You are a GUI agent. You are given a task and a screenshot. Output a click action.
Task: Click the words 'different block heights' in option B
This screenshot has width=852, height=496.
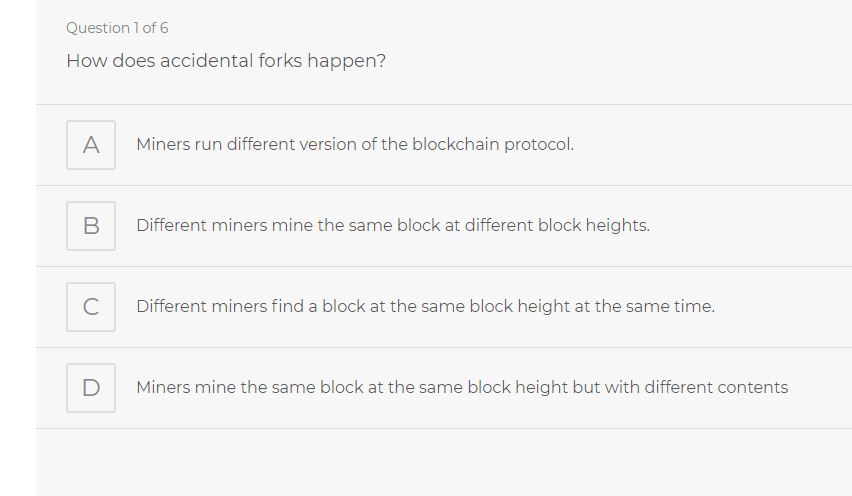557,225
